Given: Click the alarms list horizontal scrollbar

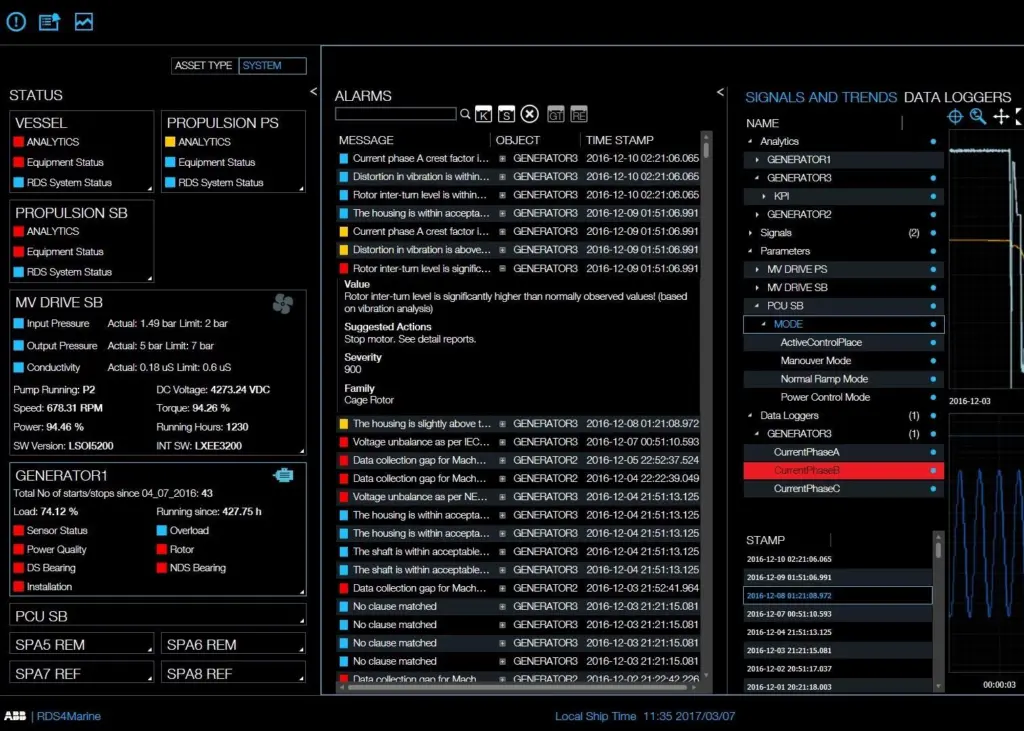Looking at the screenshot, I should tap(516, 687).
